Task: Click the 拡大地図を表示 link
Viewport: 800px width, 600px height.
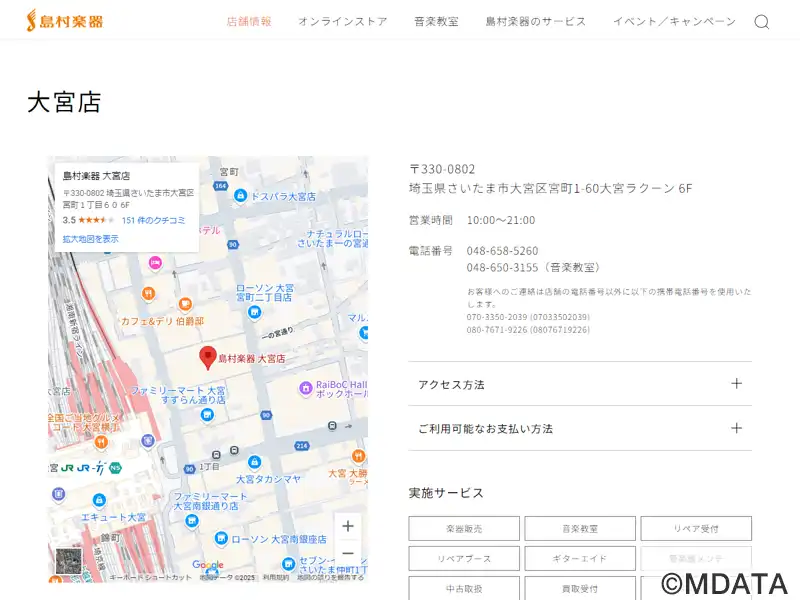Action: coord(90,239)
